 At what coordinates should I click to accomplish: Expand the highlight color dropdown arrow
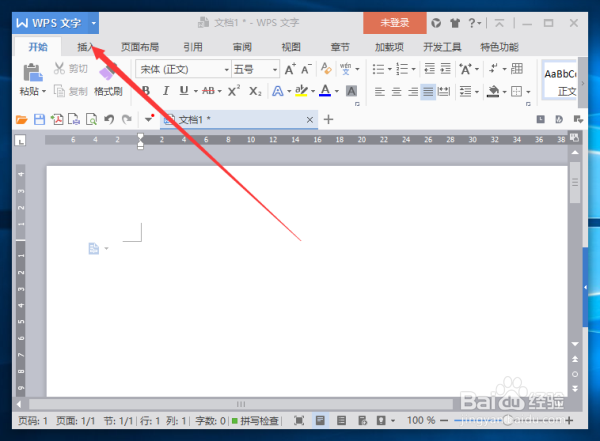pyautogui.click(x=313, y=91)
